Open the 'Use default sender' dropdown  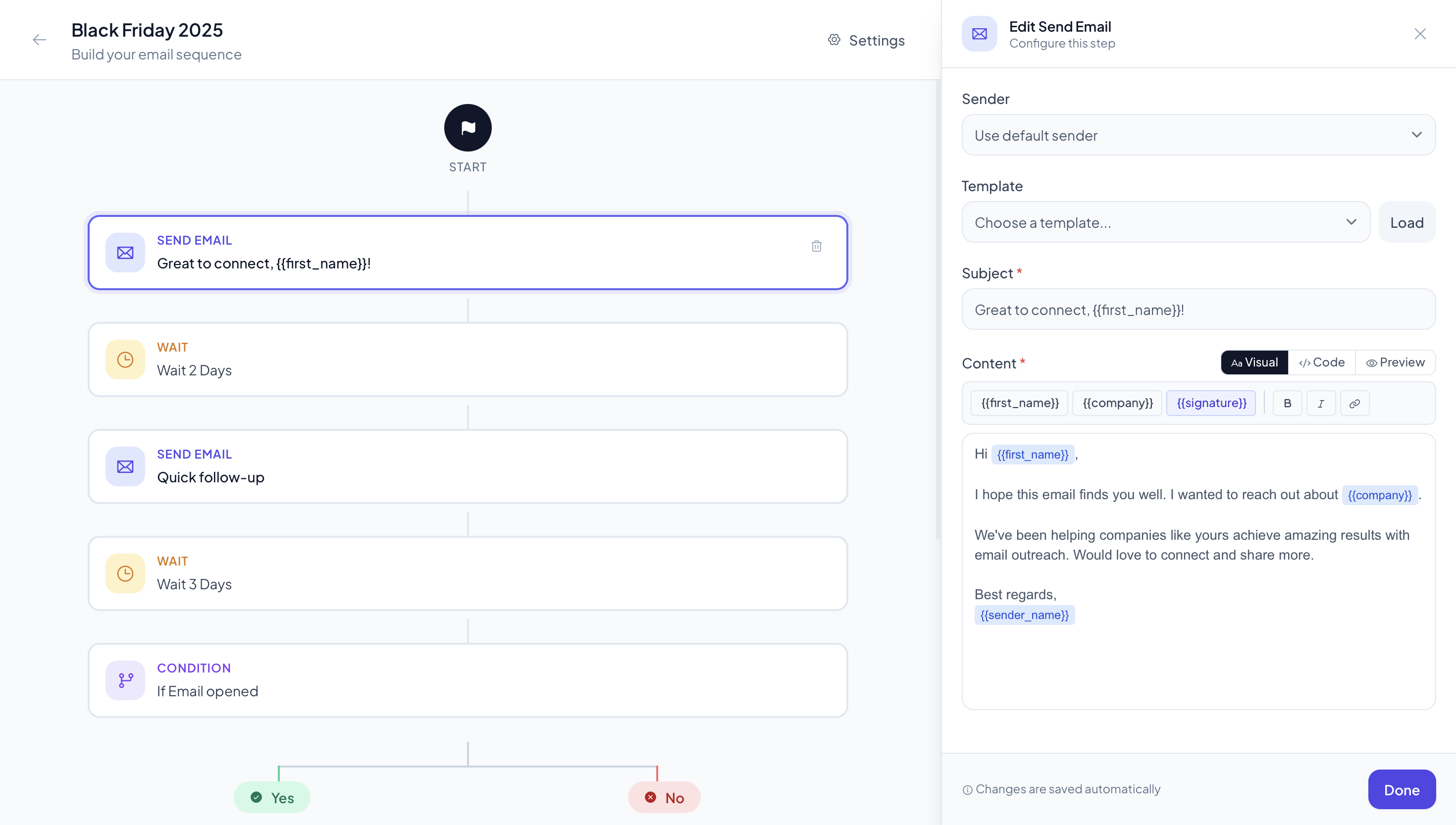click(1197, 135)
